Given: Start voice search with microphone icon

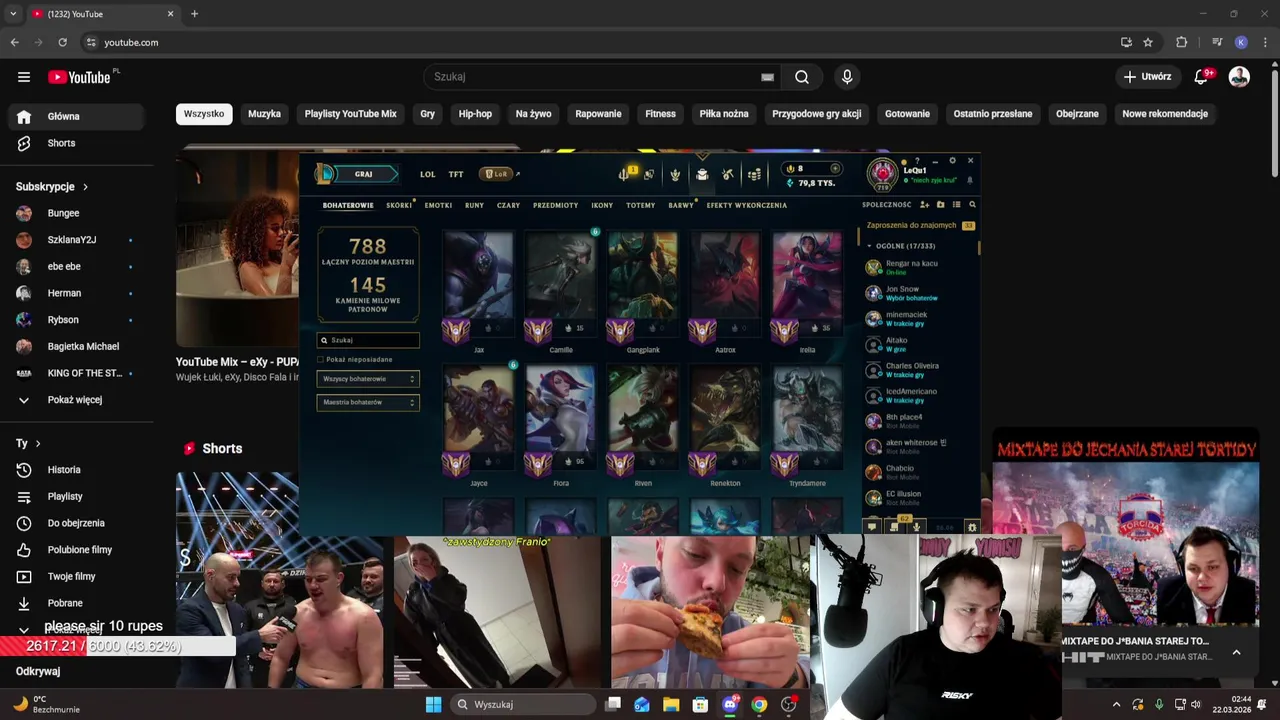Looking at the screenshot, I should (847, 77).
